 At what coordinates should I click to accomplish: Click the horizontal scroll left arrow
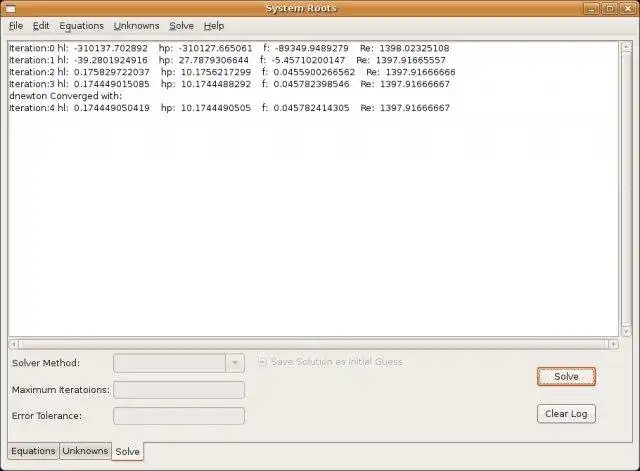13,344
